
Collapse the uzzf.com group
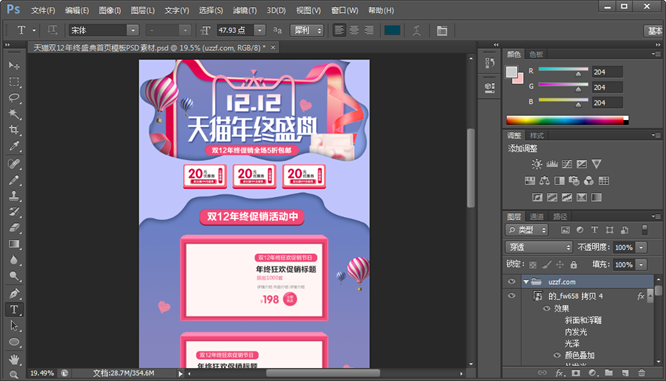click(526, 282)
